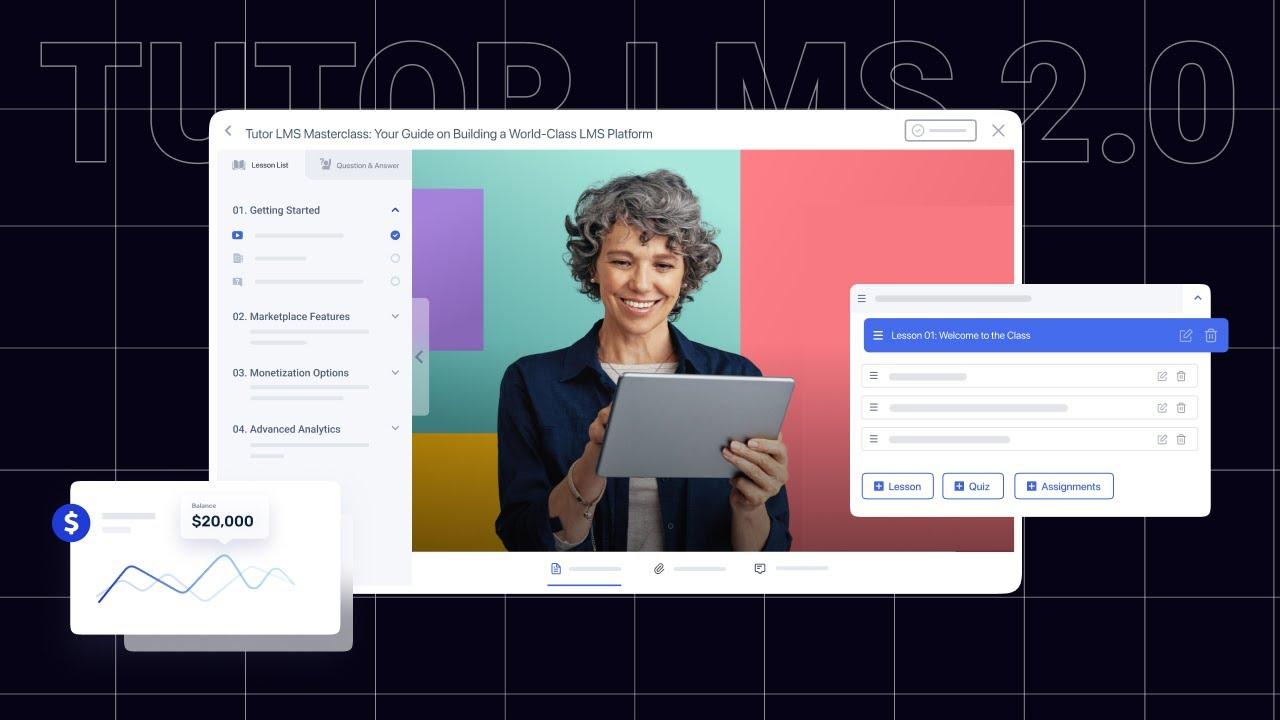This screenshot has height=720, width=1280.
Task: Open the attachments paperclip tab
Action: [x=690, y=569]
